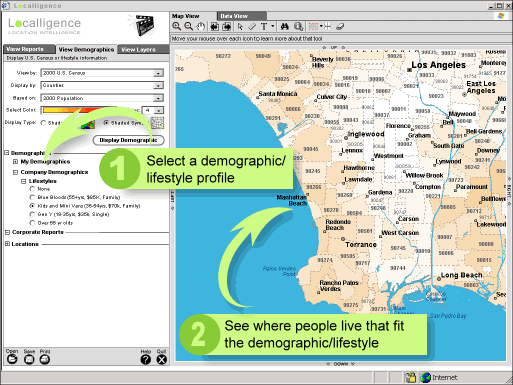Select the None lifestyle radio button
The width and height of the screenshot is (513, 385).
[32, 189]
